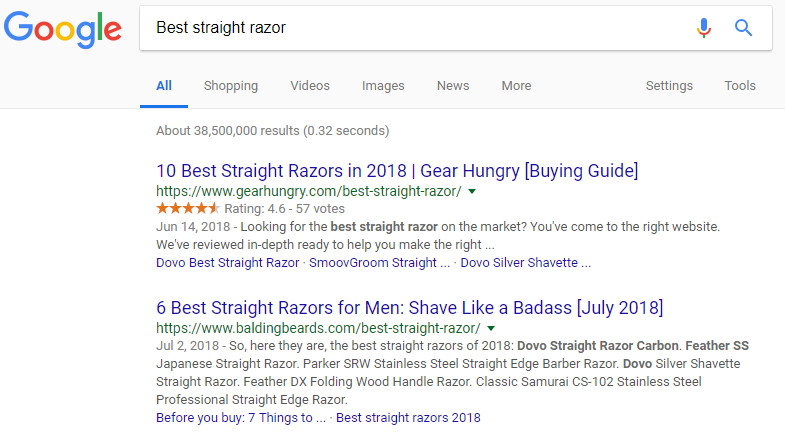The width and height of the screenshot is (785, 440).
Task: Click the Dovo Silver Shavette sitelink
Action: click(x=526, y=264)
